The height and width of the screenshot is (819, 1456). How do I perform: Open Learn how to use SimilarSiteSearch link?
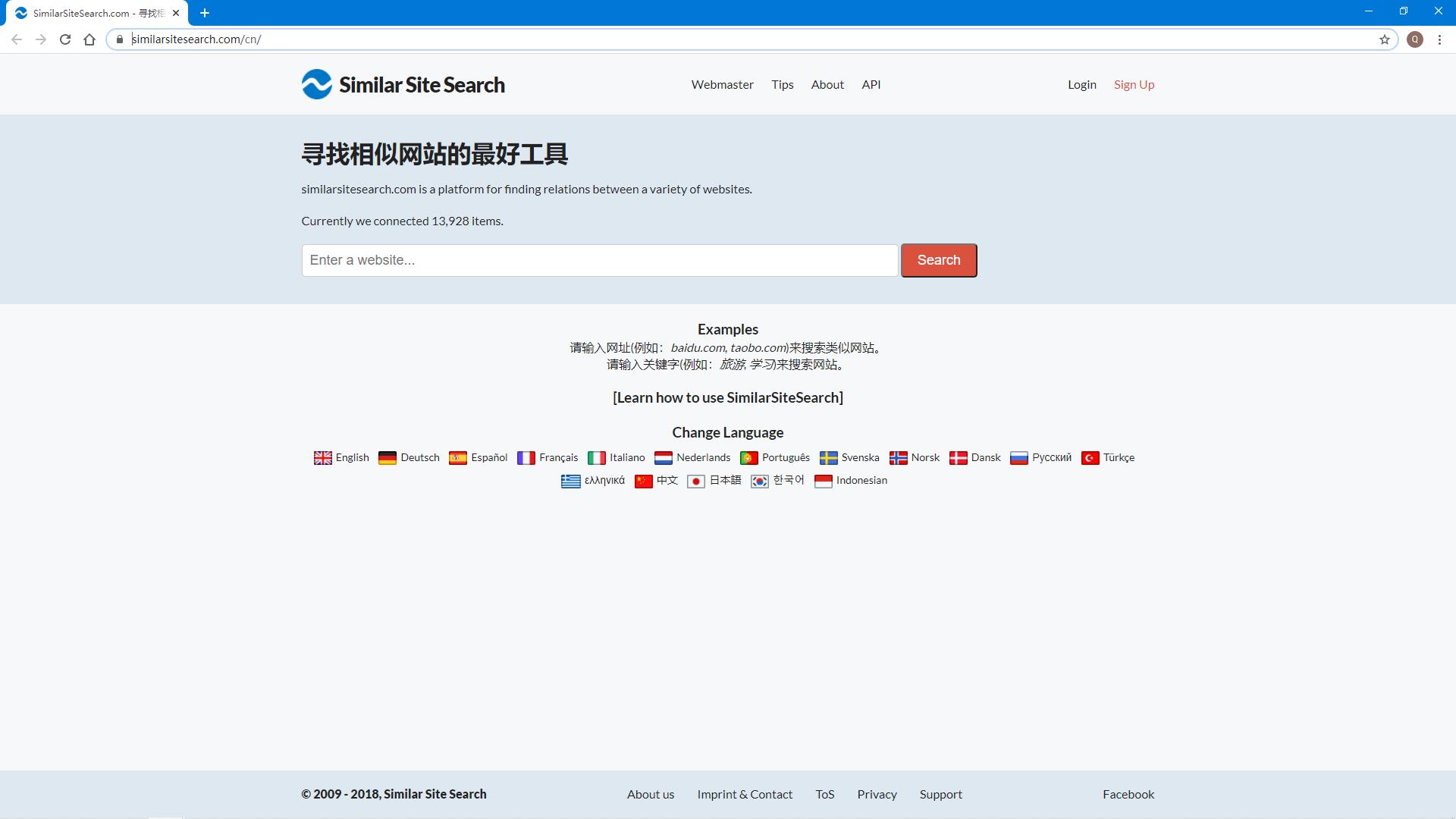(x=727, y=397)
